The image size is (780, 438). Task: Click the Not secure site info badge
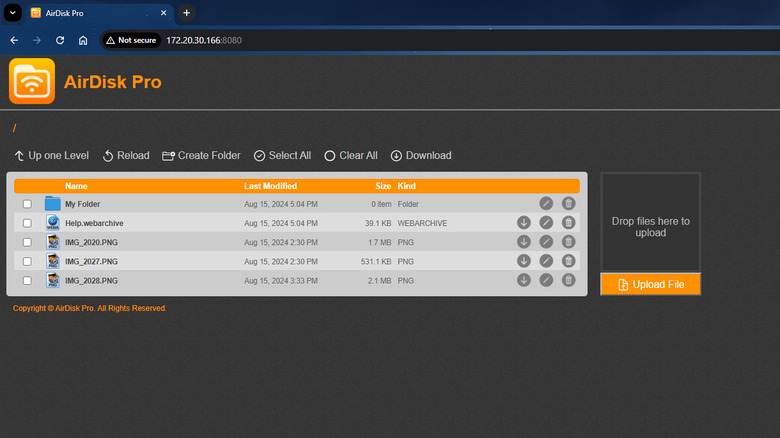coord(131,40)
